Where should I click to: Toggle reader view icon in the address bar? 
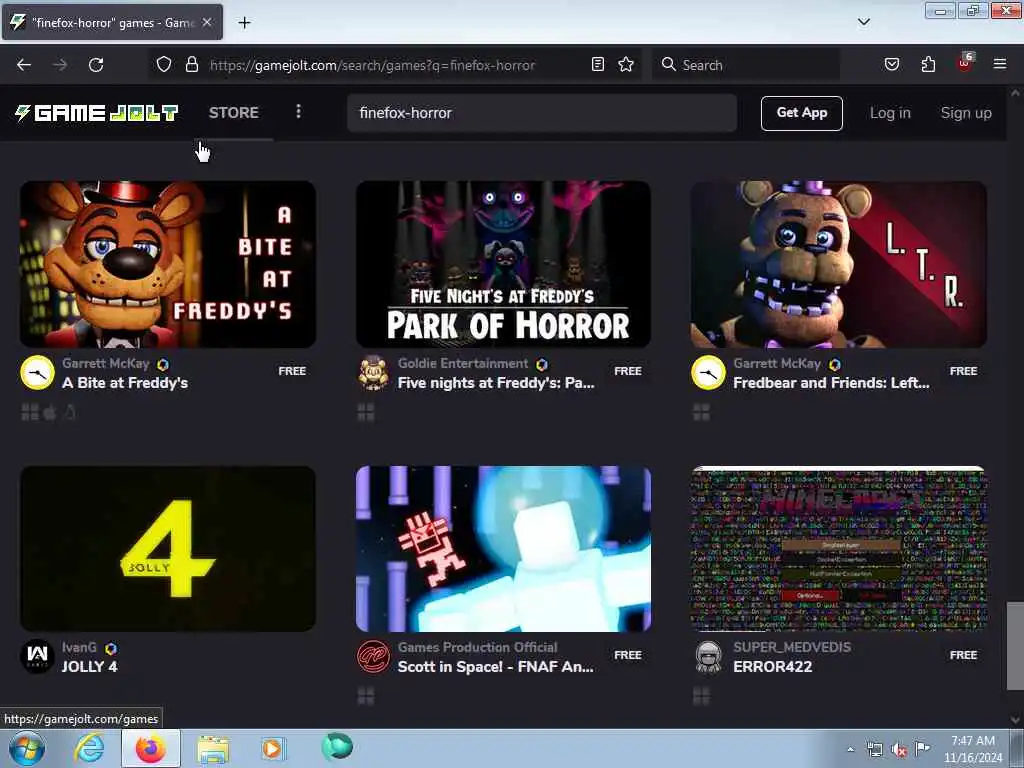(598, 64)
